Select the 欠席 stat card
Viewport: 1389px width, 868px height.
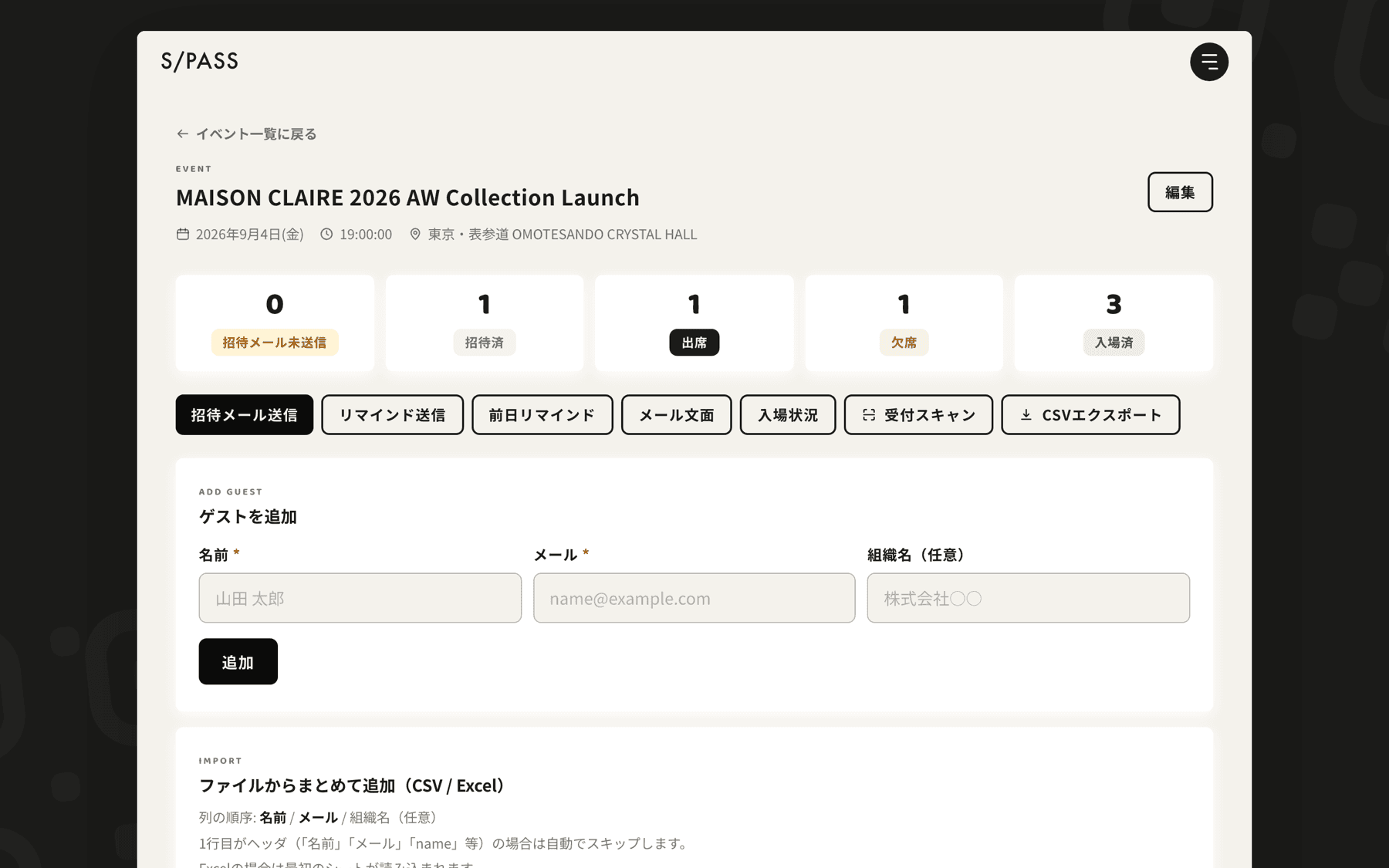click(x=904, y=323)
